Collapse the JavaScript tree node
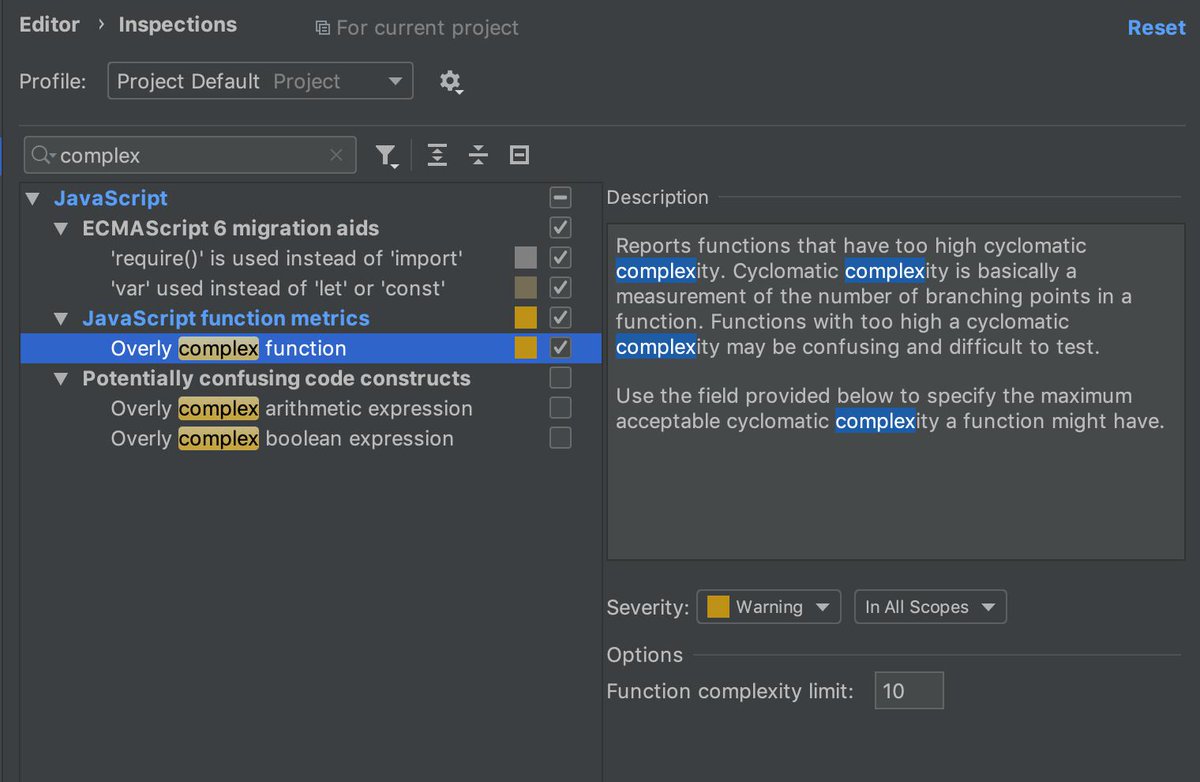The height and width of the screenshot is (782, 1200). 33,198
